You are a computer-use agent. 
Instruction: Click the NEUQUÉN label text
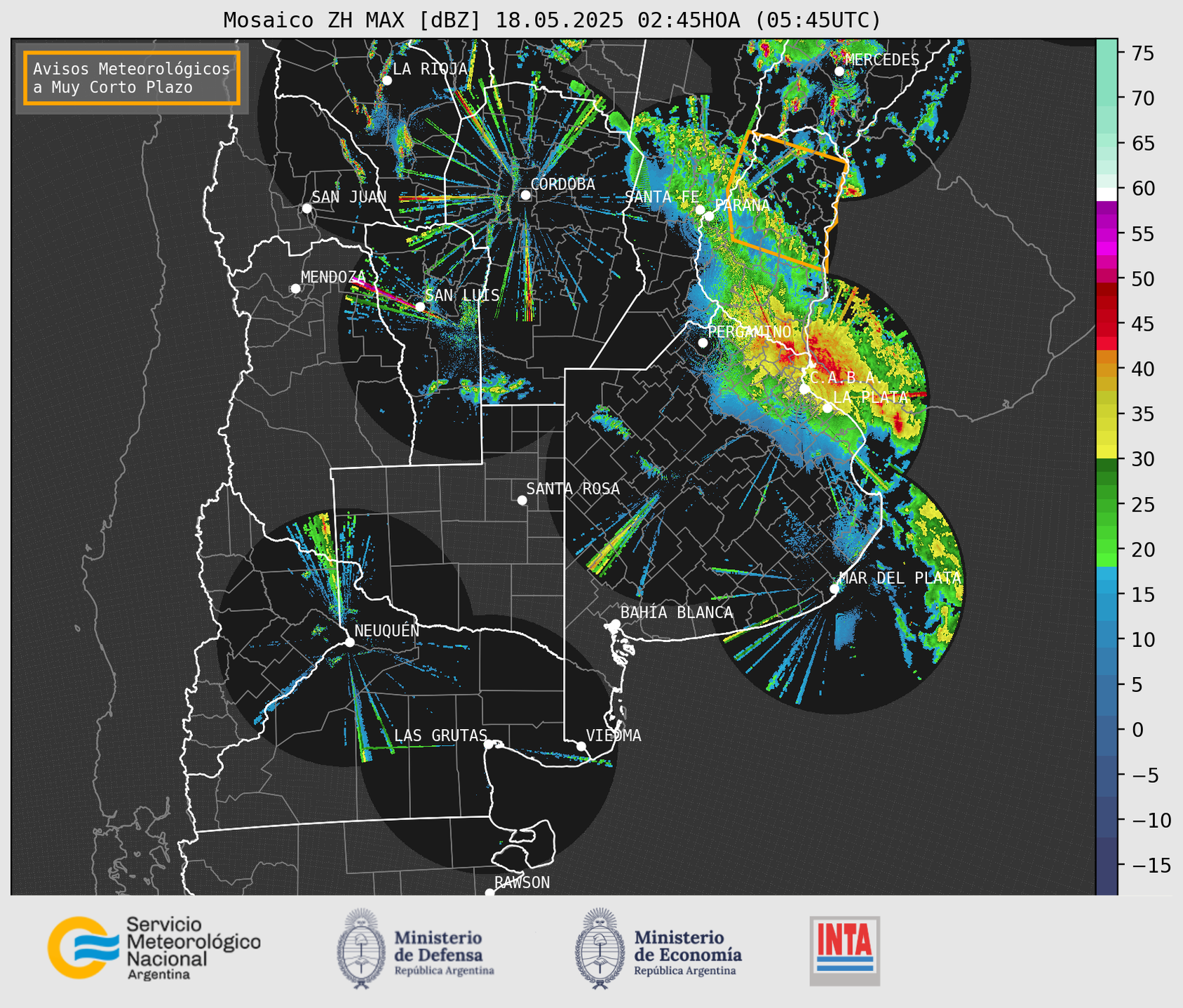[387, 630]
